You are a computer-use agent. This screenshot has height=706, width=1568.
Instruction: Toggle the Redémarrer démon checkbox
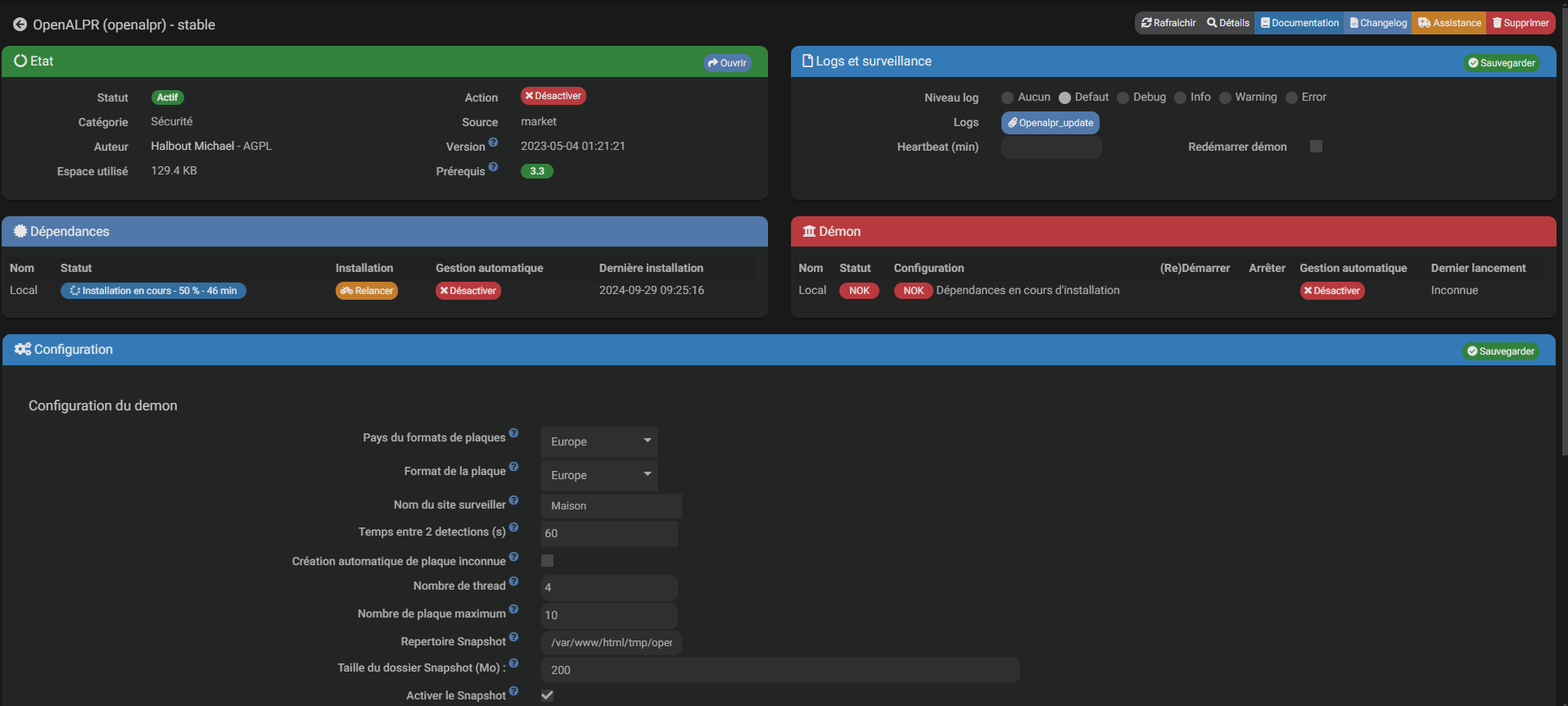[x=1316, y=146]
